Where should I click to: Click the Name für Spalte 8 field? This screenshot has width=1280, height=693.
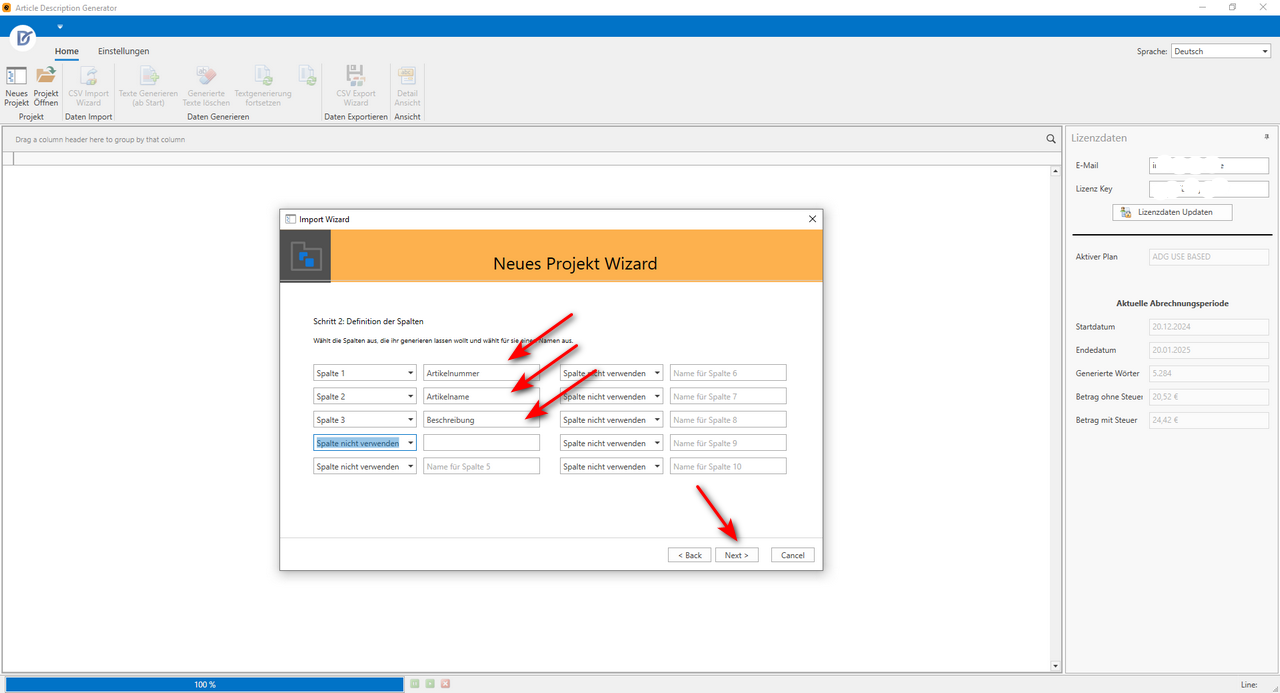(x=728, y=420)
